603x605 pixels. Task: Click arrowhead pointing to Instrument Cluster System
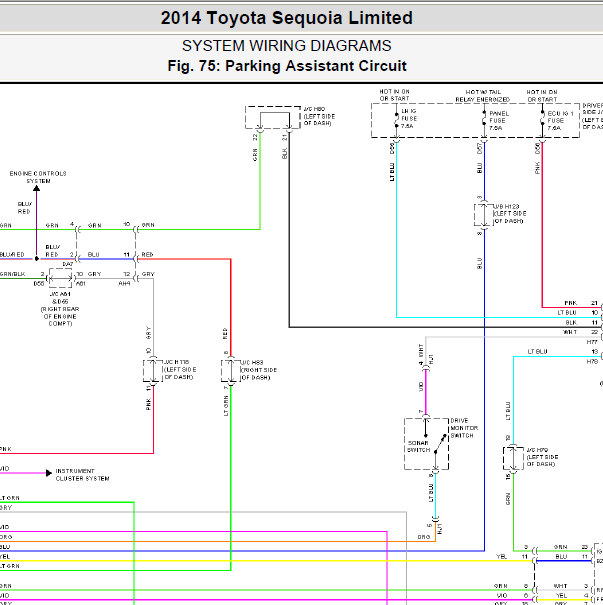tap(49, 473)
